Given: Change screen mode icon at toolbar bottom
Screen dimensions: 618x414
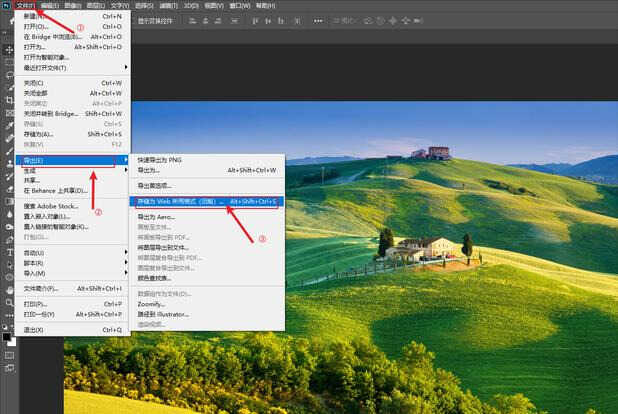Looking at the screenshot, I should pyautogui.click(x=9, y=368).
